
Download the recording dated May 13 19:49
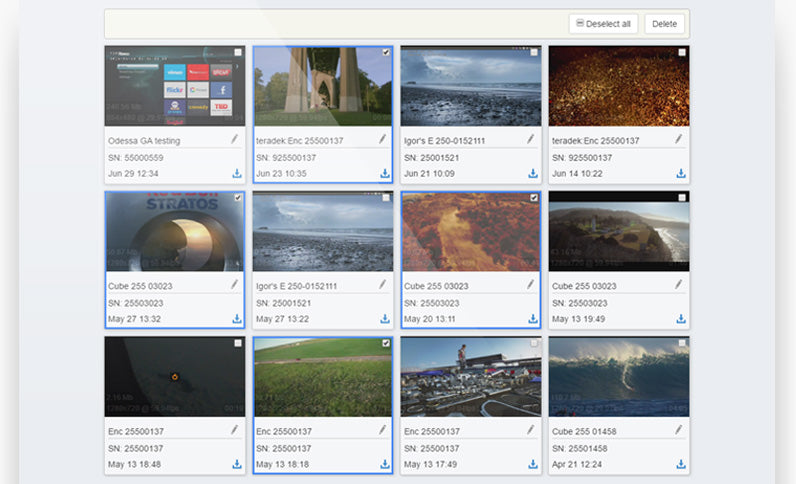[x=681, y=319]
